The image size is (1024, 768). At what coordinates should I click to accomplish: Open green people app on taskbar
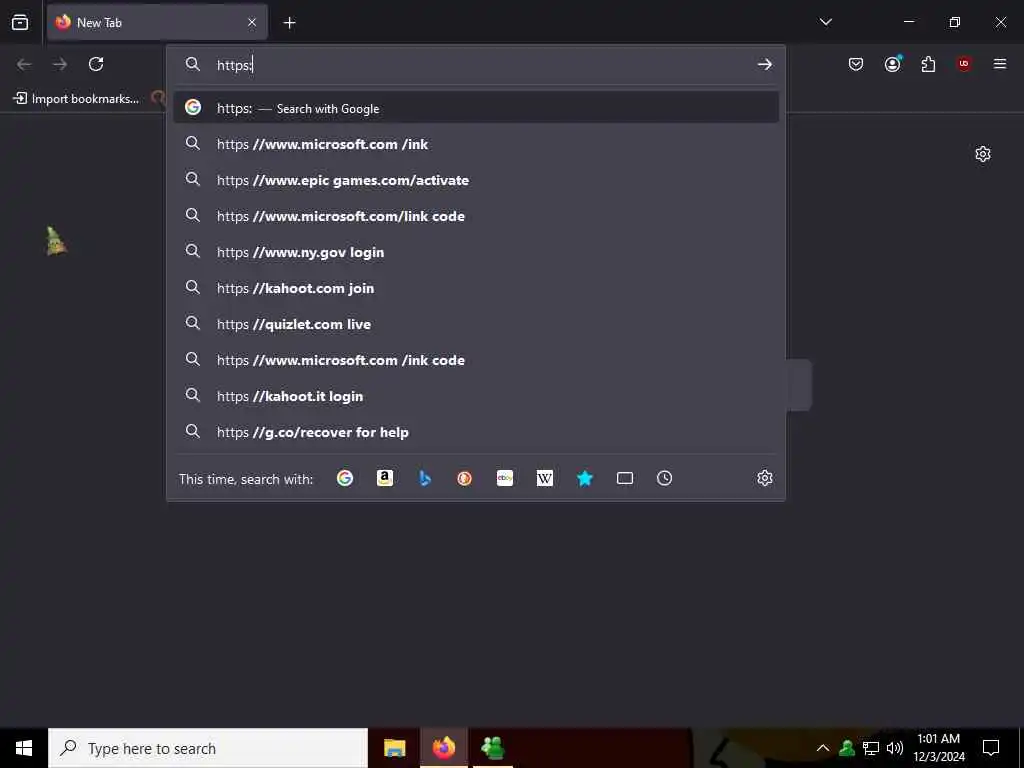tap(492, 748)
